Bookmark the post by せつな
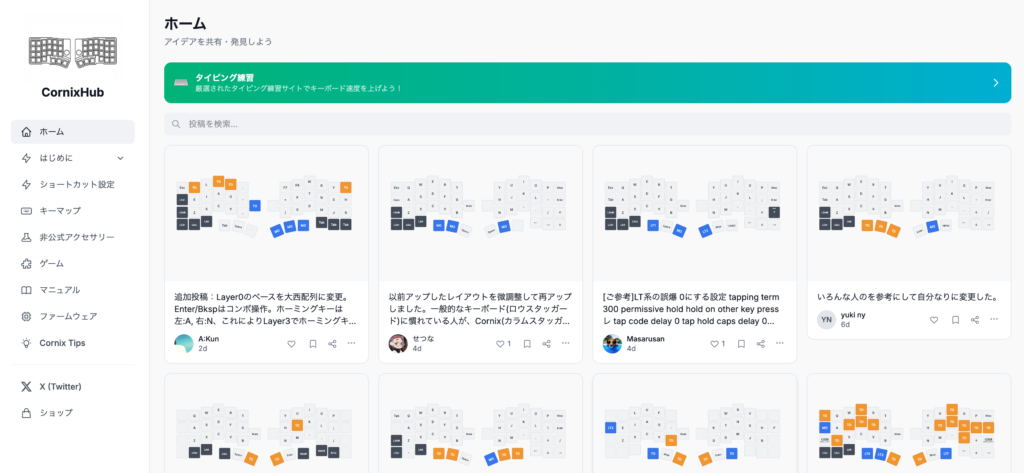Image resolution: width=1024 pixels, height=473 pixels. 526,343
